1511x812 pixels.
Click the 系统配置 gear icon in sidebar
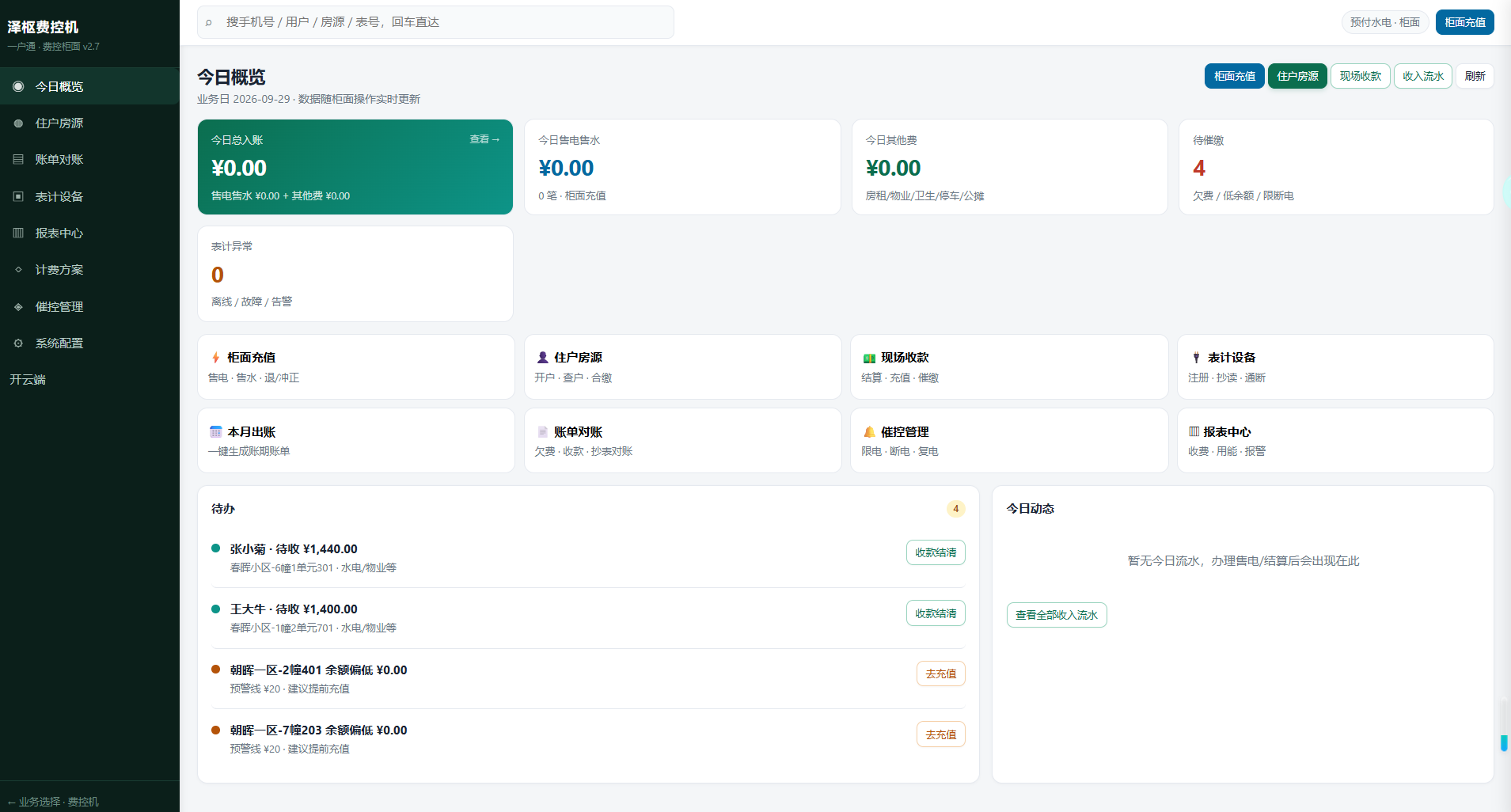click(18, 343)
